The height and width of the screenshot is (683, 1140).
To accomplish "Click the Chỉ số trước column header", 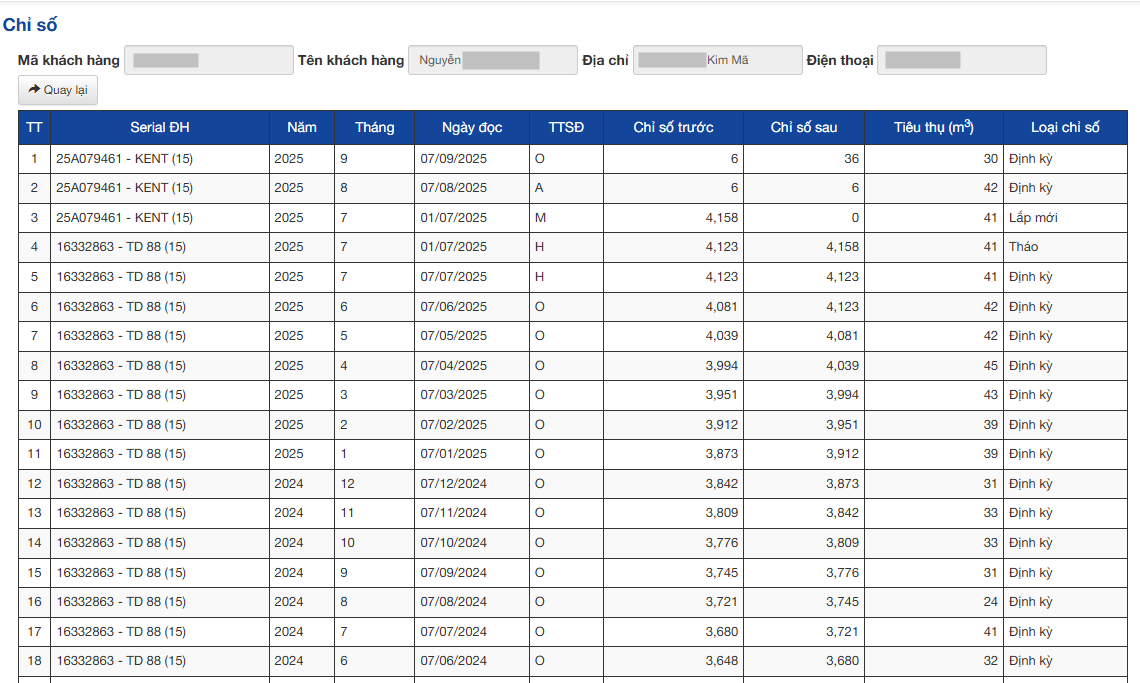I will [x=672, y=127].
